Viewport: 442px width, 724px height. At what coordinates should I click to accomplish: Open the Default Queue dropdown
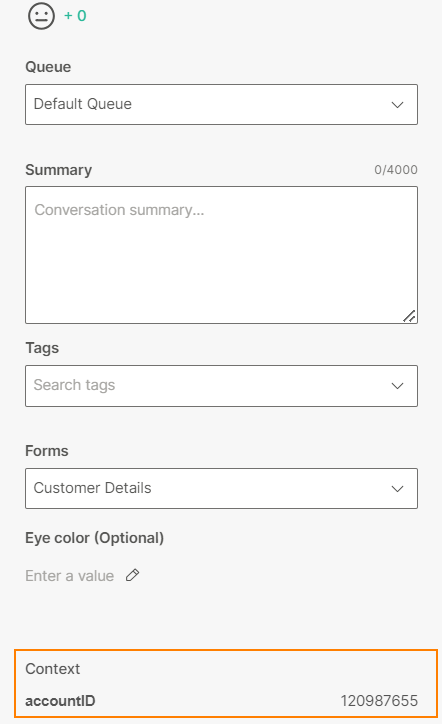point(222,104)
